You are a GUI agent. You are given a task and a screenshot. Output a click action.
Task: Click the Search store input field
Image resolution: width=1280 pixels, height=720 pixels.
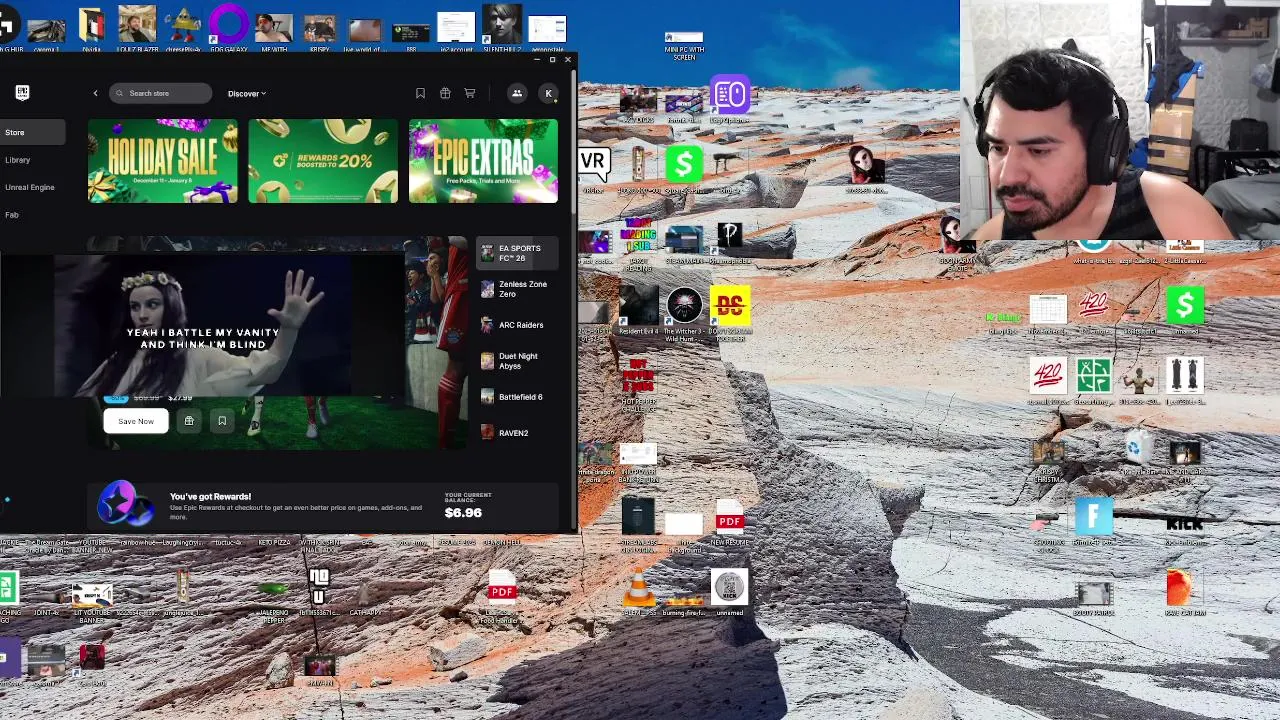pos(161,94)
